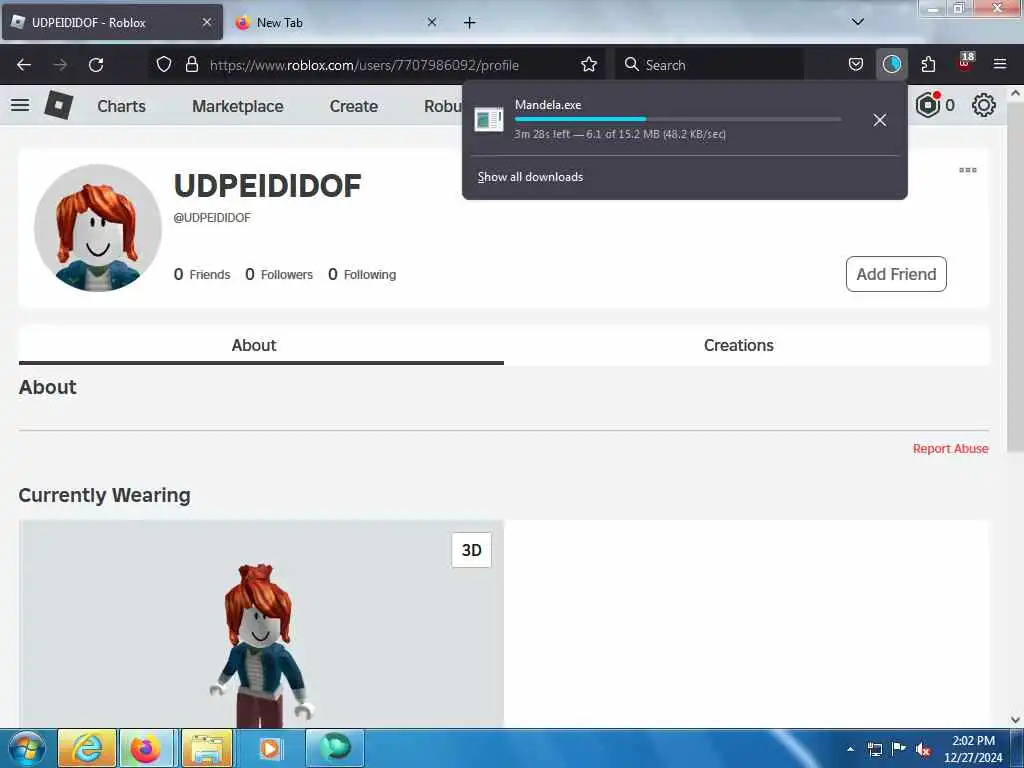Select the UDPEIDIDOF - Roblox browser tab

point(112,22)
